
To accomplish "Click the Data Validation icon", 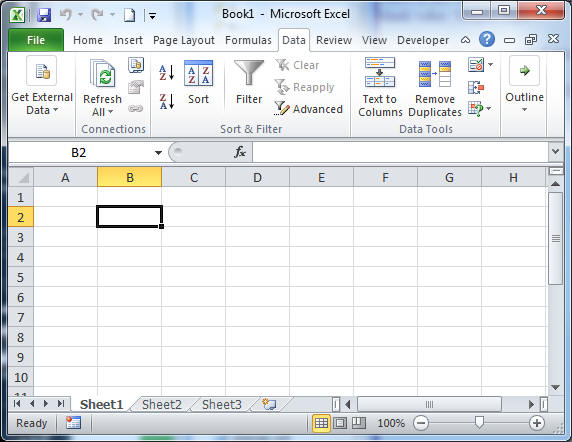I will click(476, 65).
